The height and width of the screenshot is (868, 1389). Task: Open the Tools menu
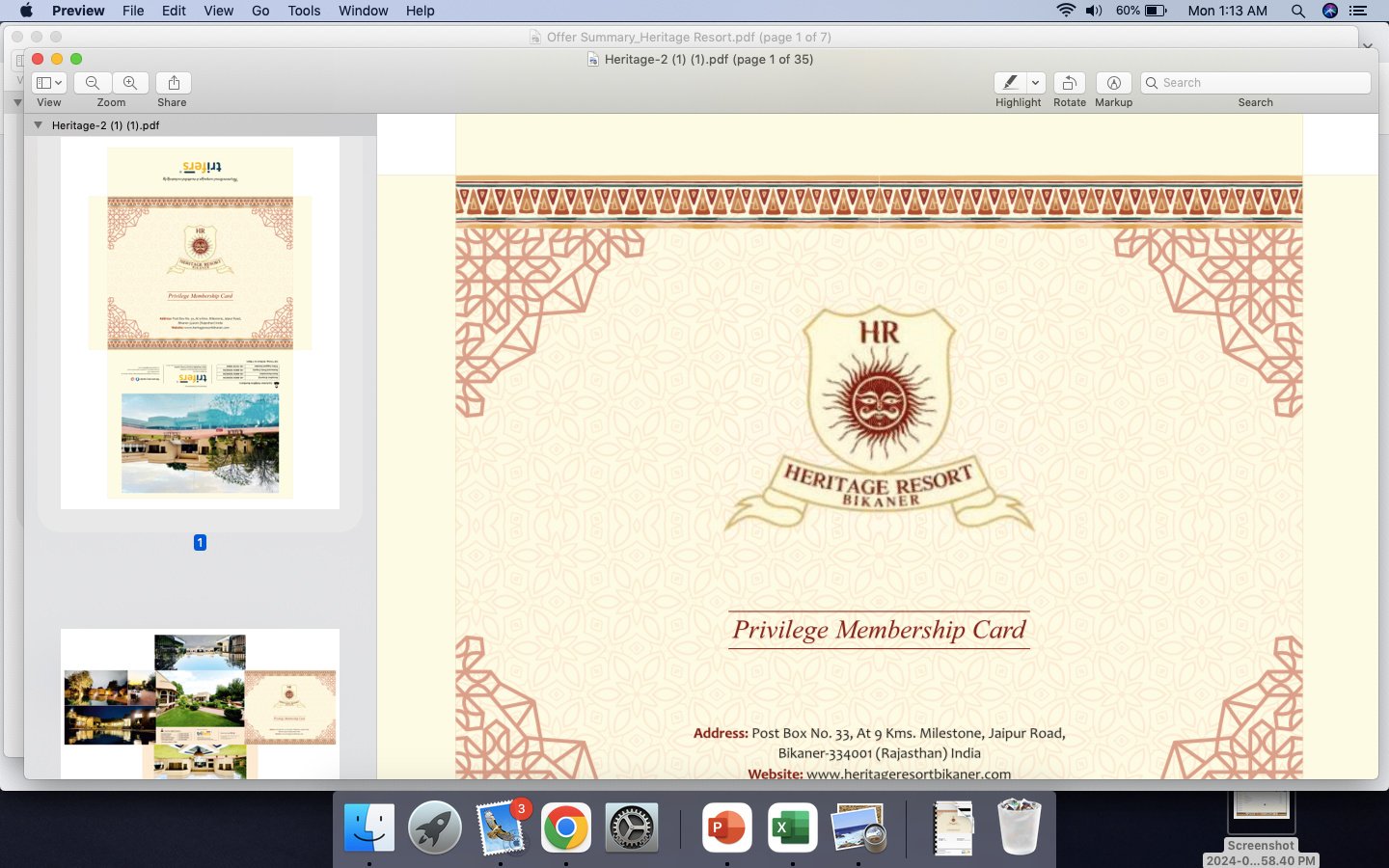[x=304, y=11]
